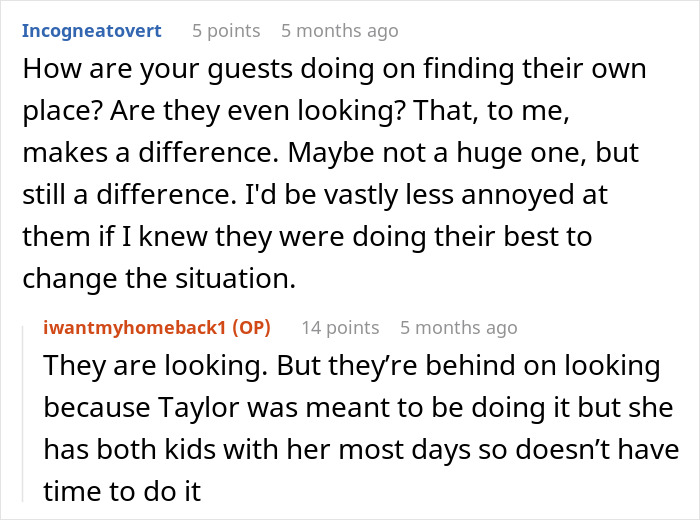Open iwantmyhomeback1's user profile
This screenshot has width=700, height=520.
click(134, 328)
